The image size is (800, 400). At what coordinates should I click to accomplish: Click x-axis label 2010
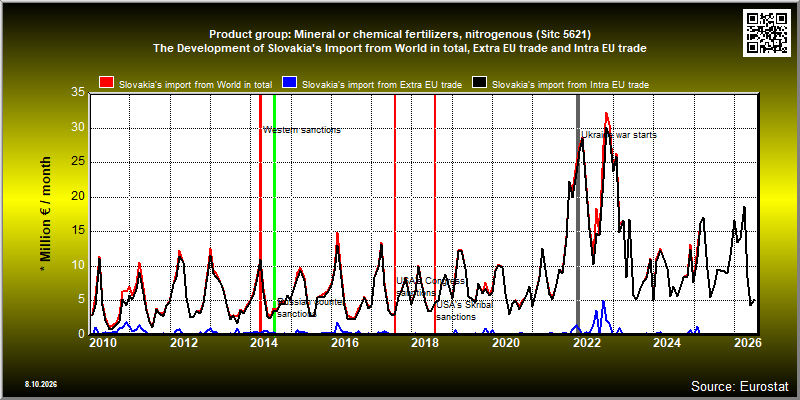[104, 342]
